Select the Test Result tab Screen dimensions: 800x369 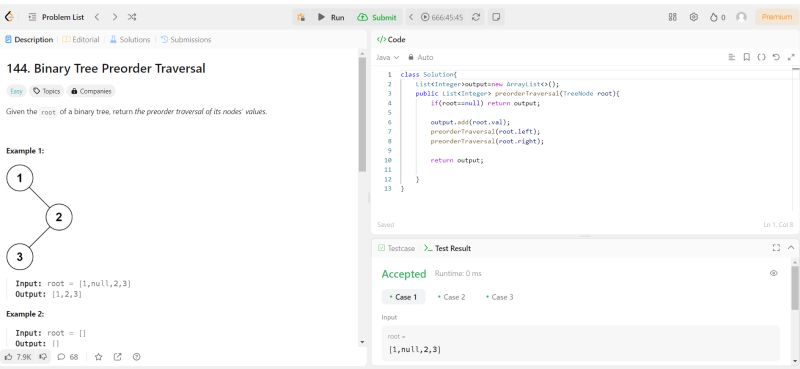click(447, 248)
